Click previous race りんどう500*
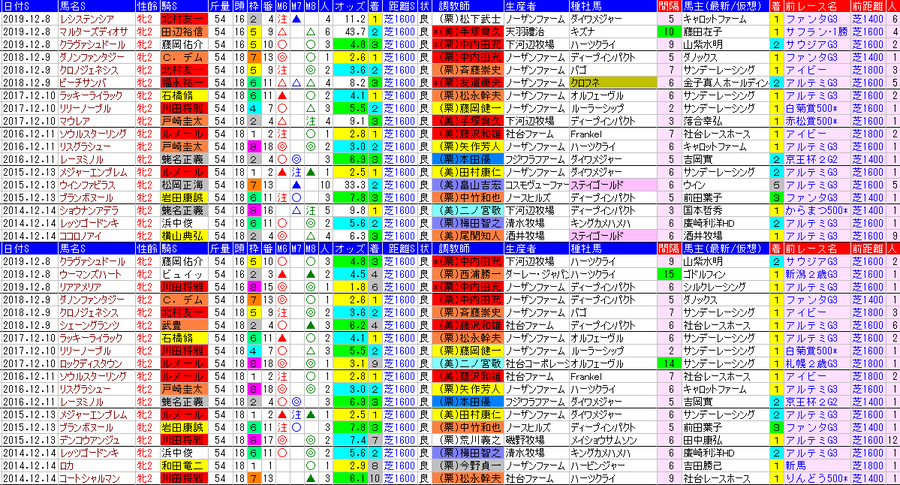This screenshot has height=485, width=900. tap(816, 478)
